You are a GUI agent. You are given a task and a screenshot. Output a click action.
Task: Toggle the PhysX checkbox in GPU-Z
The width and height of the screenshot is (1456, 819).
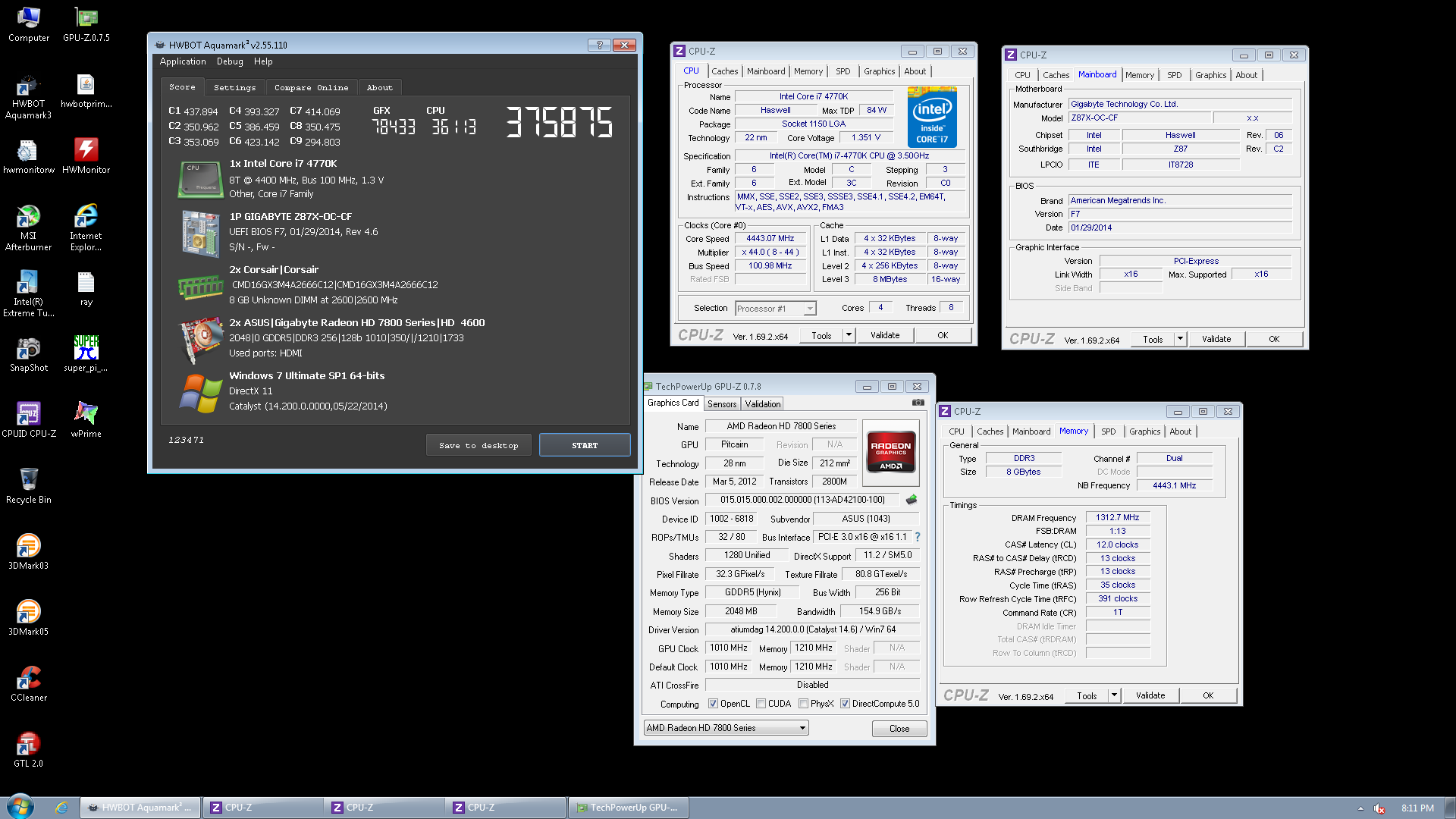(803, 704)
